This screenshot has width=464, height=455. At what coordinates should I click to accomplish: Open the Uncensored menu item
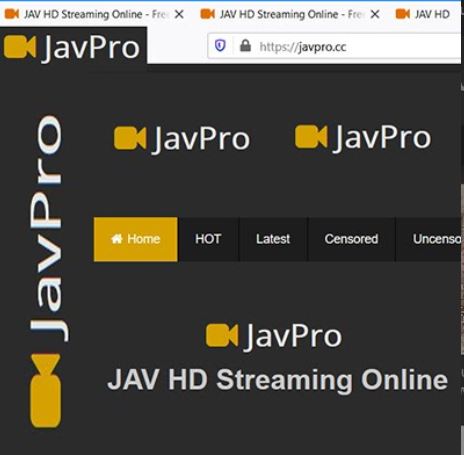[429, 239]
